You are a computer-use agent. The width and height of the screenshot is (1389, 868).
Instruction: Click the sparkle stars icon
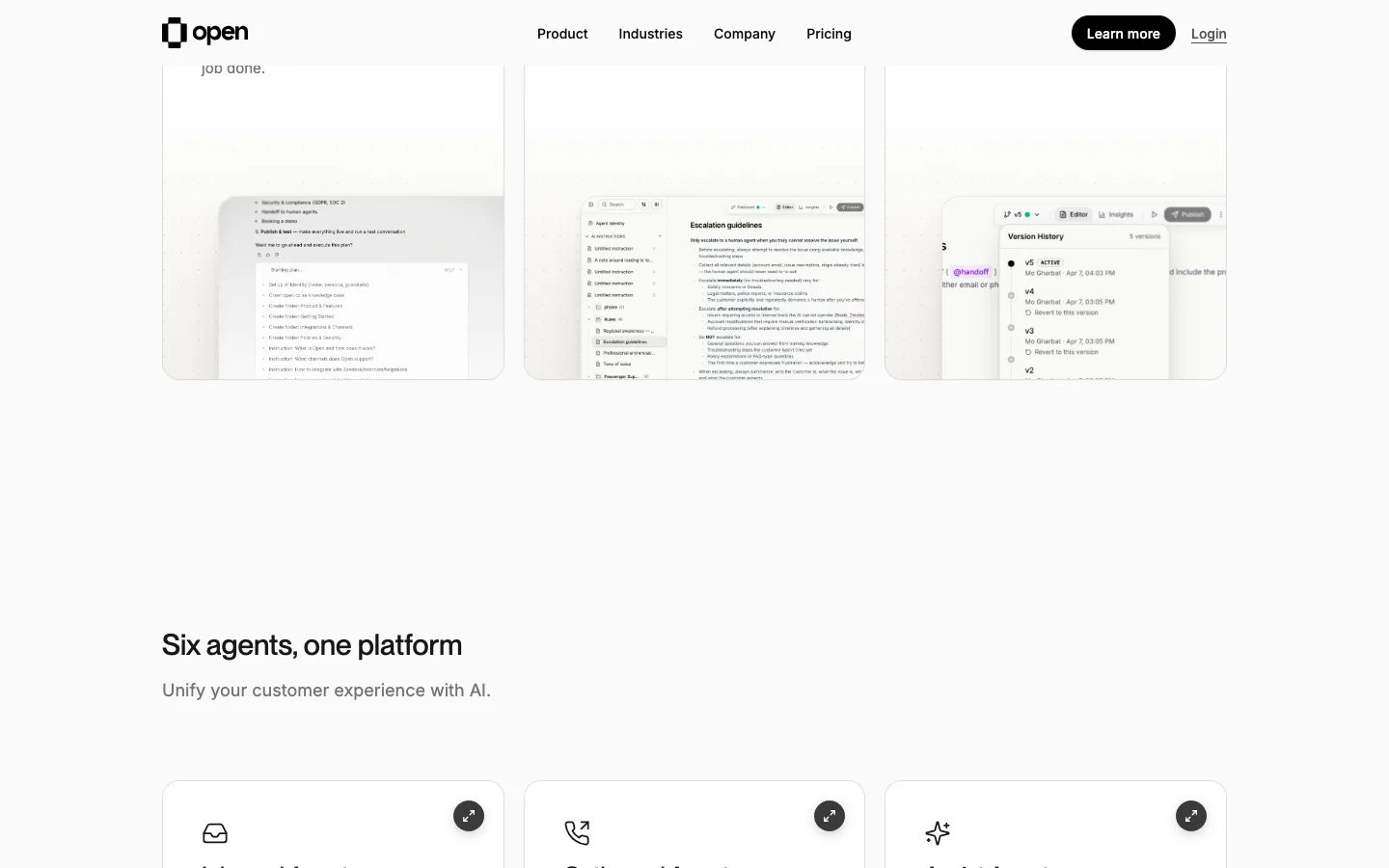[x=938, y=833]
